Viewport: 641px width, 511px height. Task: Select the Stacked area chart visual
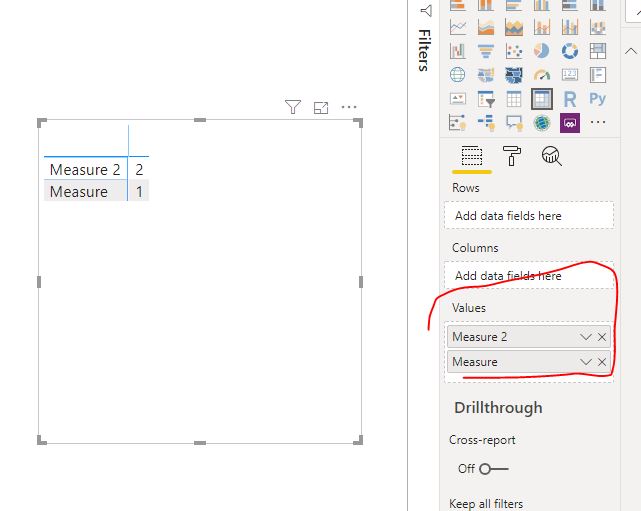514,27
